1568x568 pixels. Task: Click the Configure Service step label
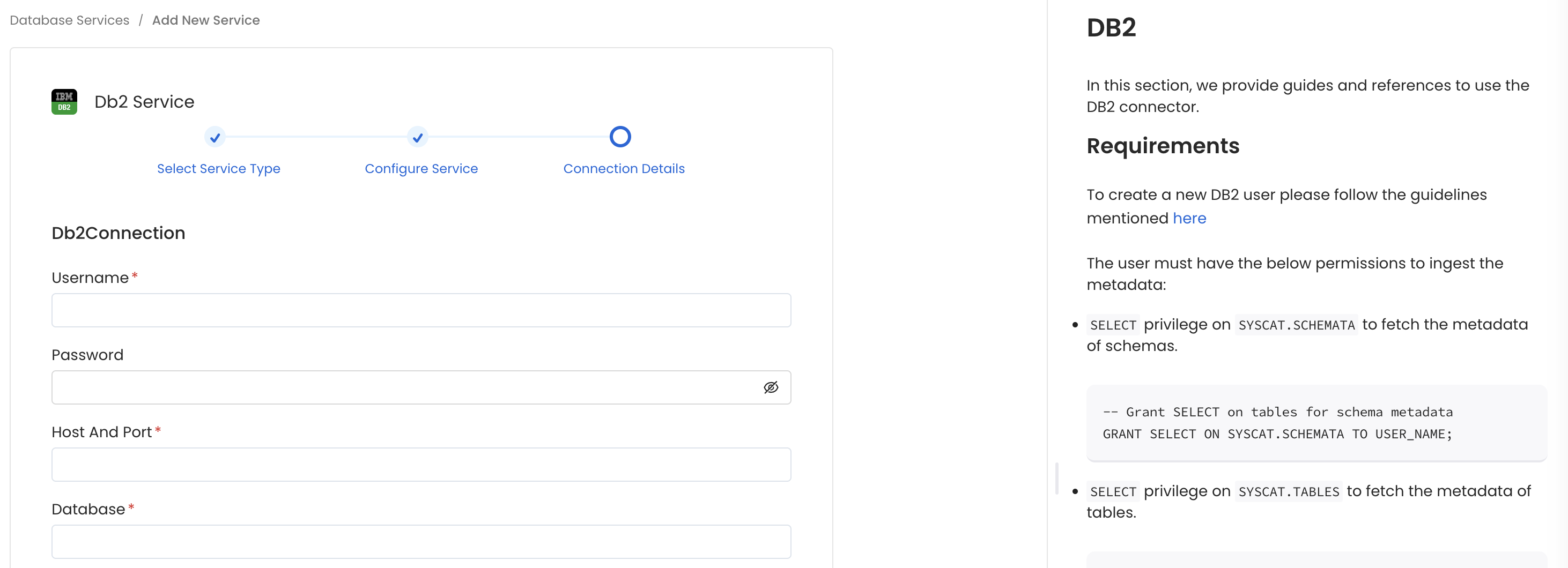click(420, 168)
